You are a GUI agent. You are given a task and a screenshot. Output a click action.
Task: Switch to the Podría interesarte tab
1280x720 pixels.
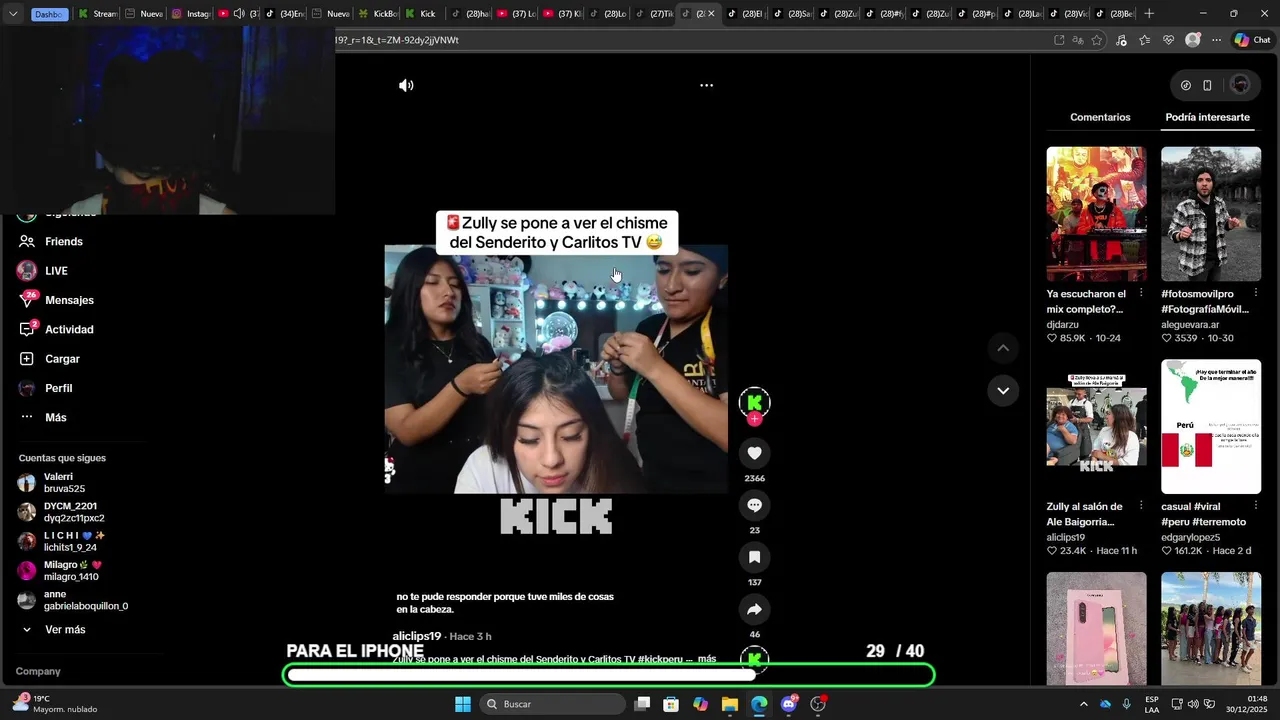[1207, 117]
